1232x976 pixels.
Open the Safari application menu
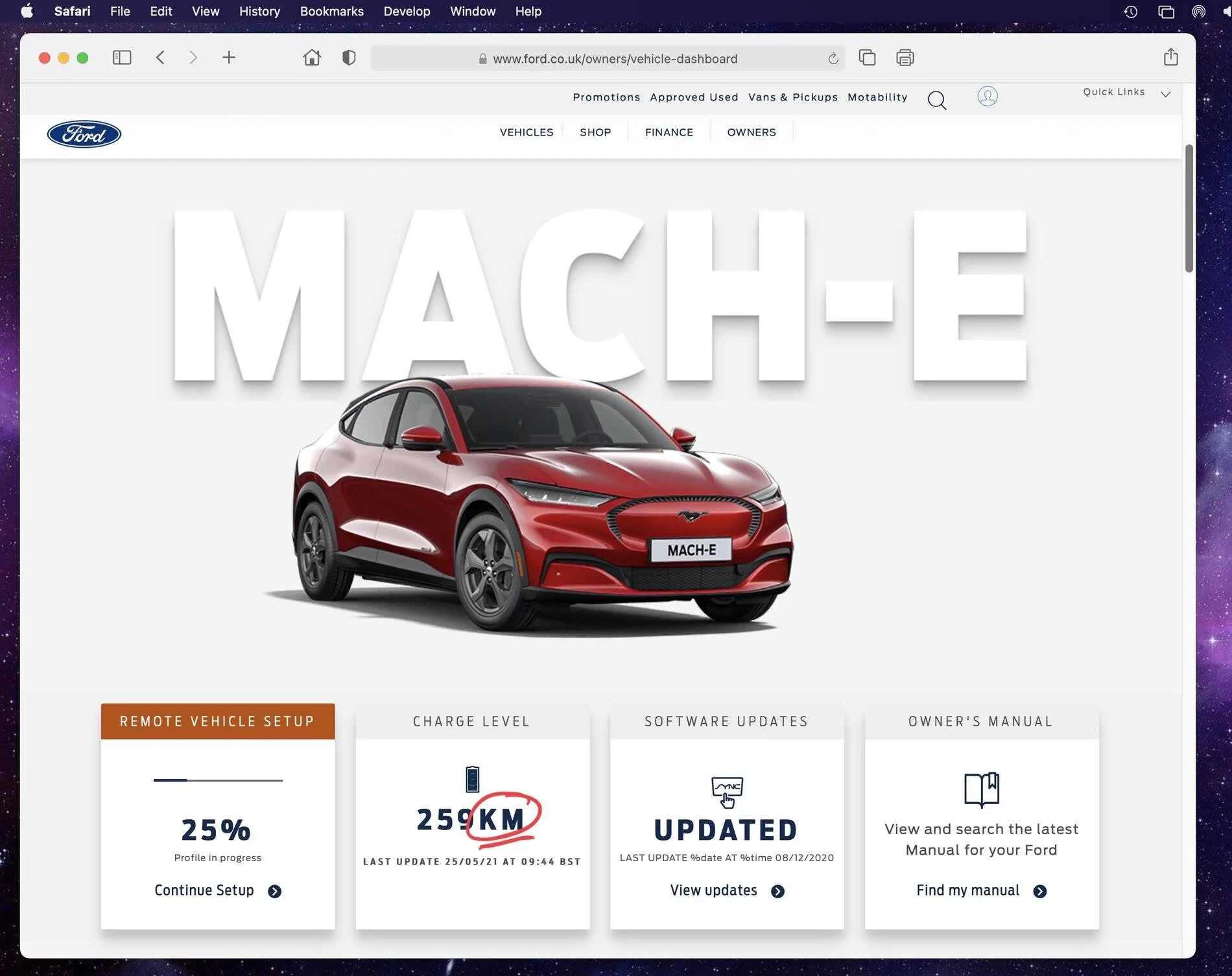click(x=72, y=11)
